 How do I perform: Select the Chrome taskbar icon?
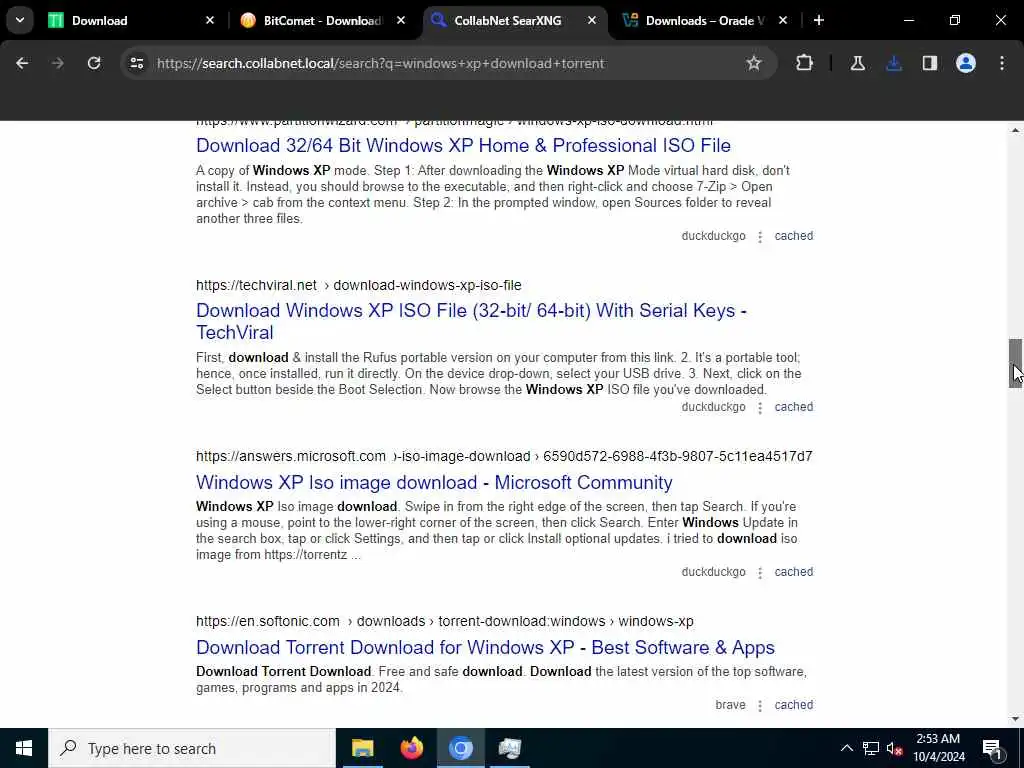point(460,748)
